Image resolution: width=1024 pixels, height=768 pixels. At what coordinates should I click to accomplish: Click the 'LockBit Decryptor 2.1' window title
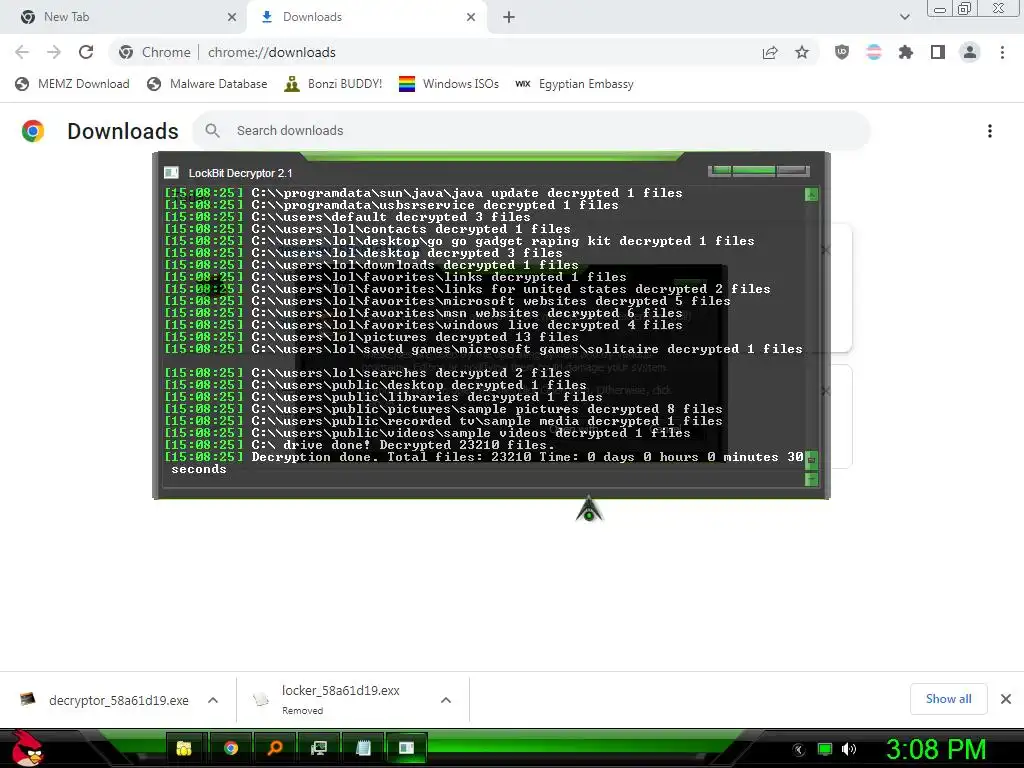pyautogui.click(x=240, y=173)
